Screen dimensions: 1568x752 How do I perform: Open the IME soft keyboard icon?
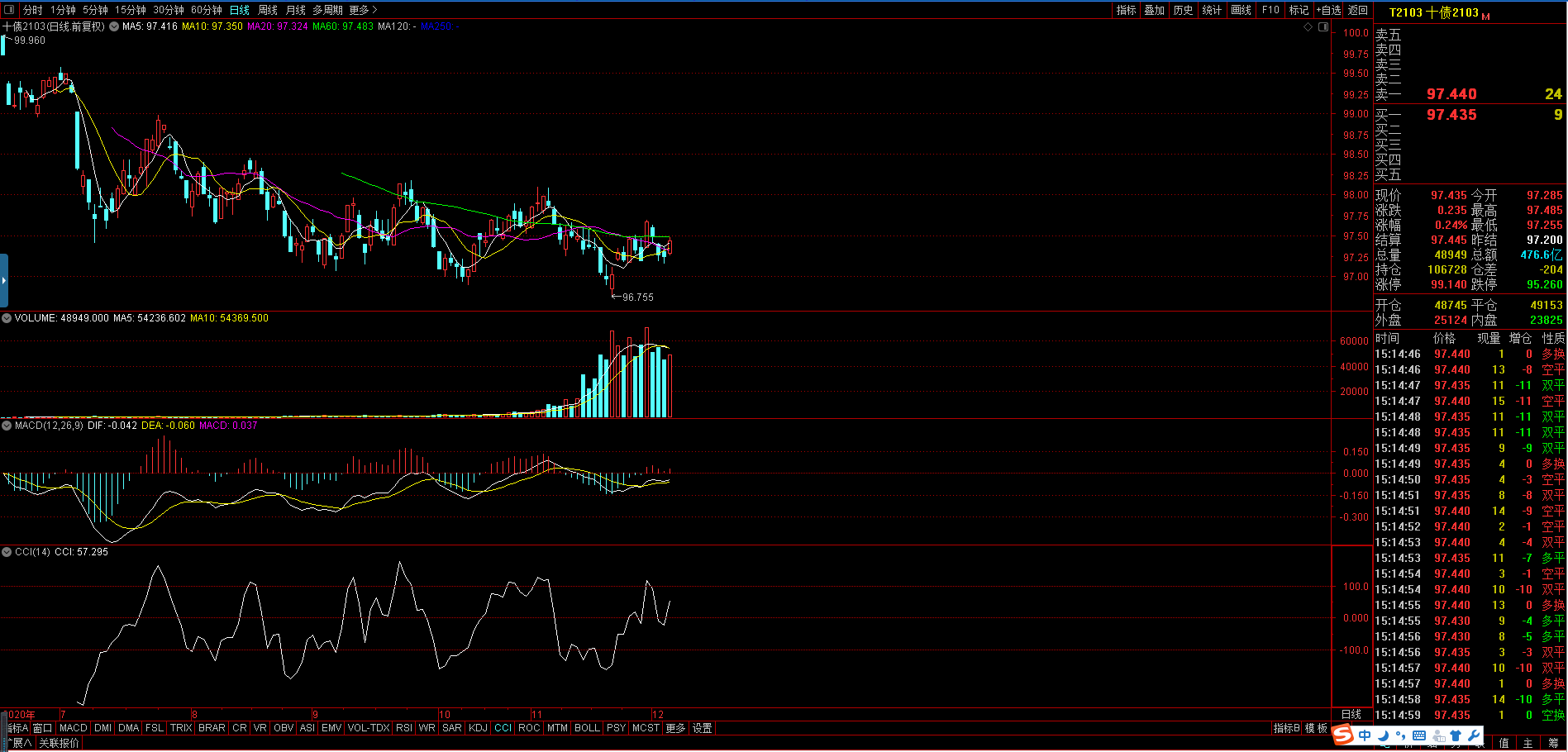click(x=1419, y=735)
